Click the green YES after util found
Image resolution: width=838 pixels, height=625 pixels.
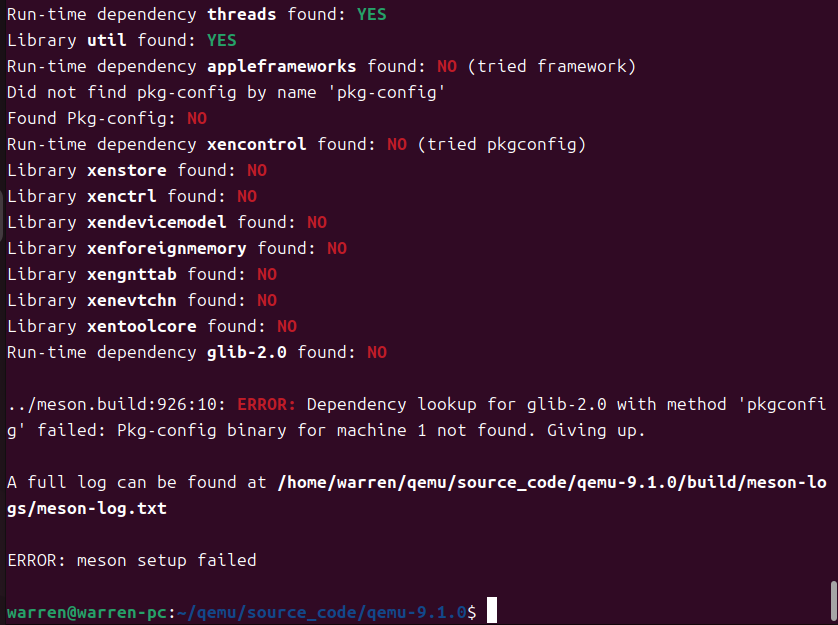[221, 40]
